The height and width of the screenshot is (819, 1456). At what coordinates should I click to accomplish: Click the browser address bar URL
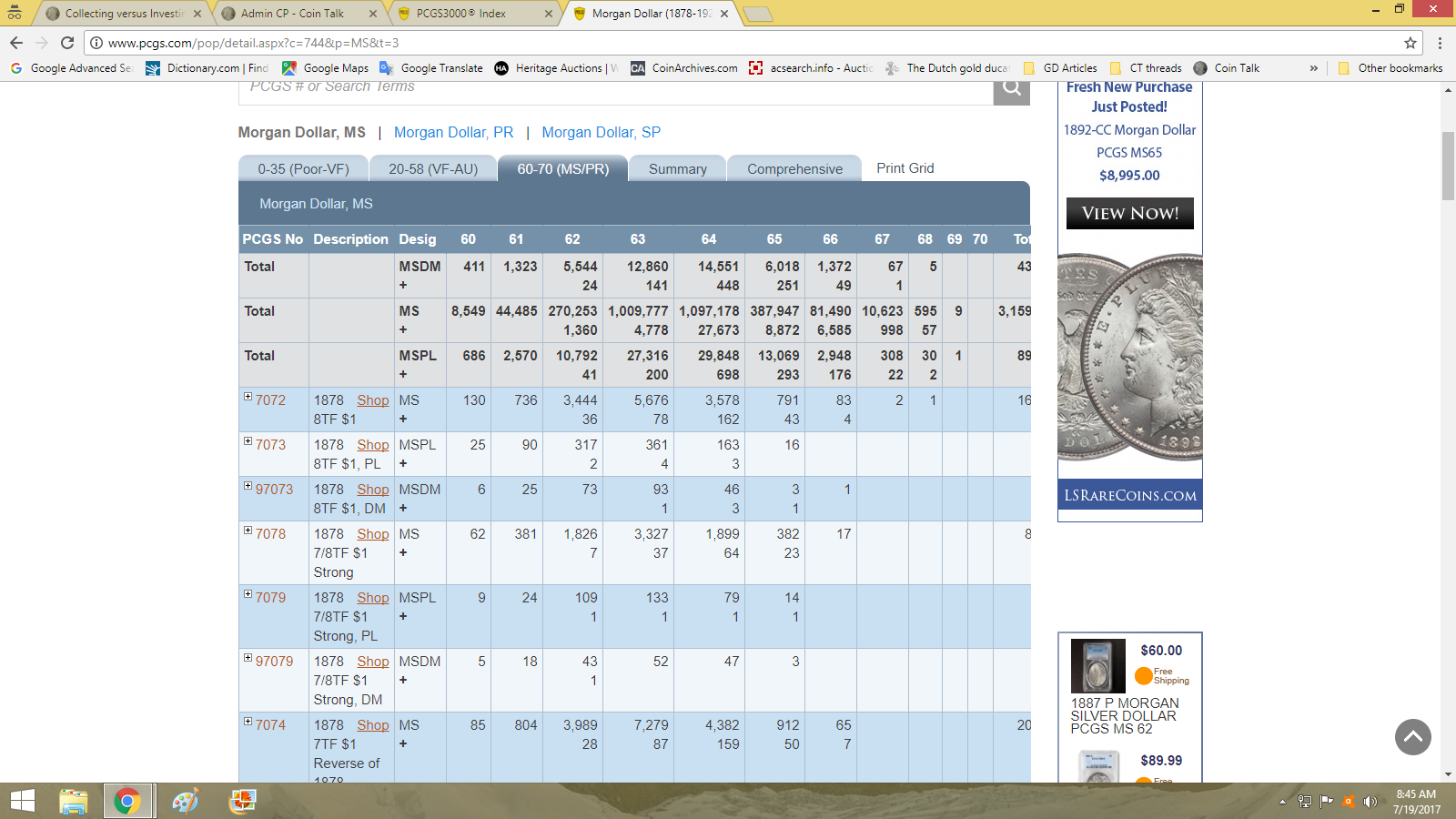tap(253, 43)
